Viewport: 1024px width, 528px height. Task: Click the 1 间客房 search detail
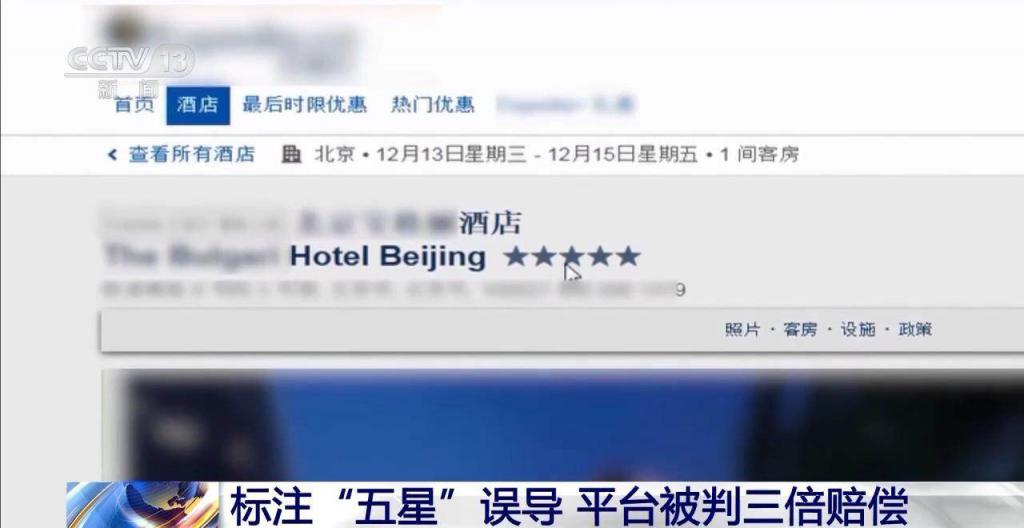click(x=759, y=155)
